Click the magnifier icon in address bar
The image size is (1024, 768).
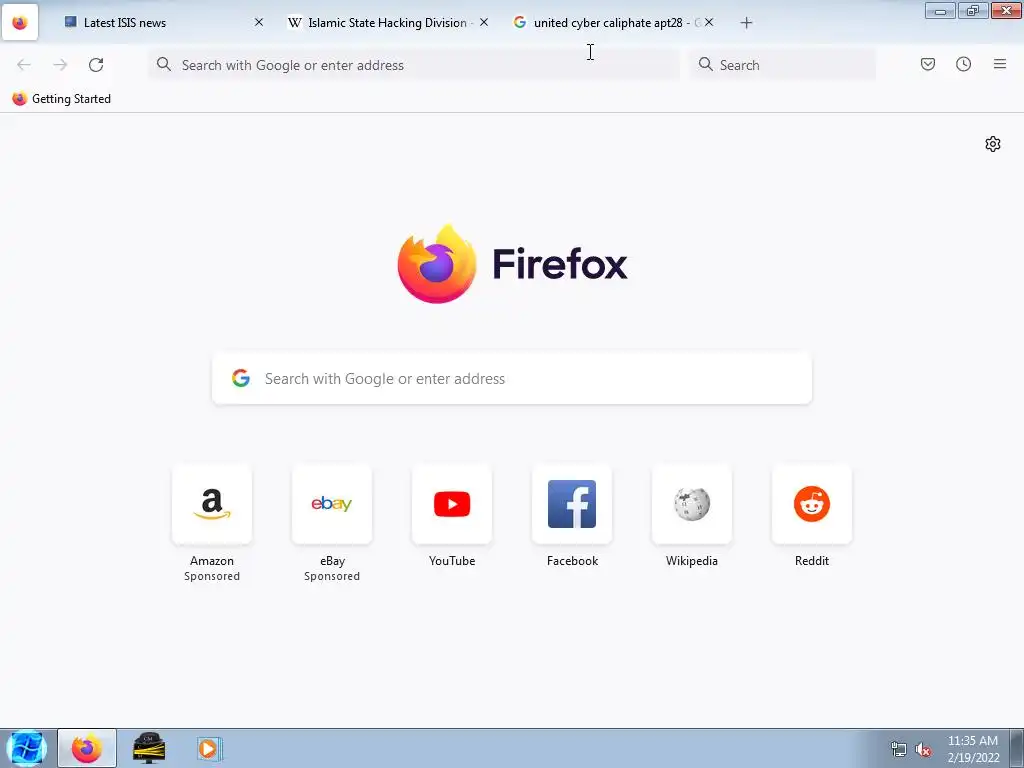(164, 64)
